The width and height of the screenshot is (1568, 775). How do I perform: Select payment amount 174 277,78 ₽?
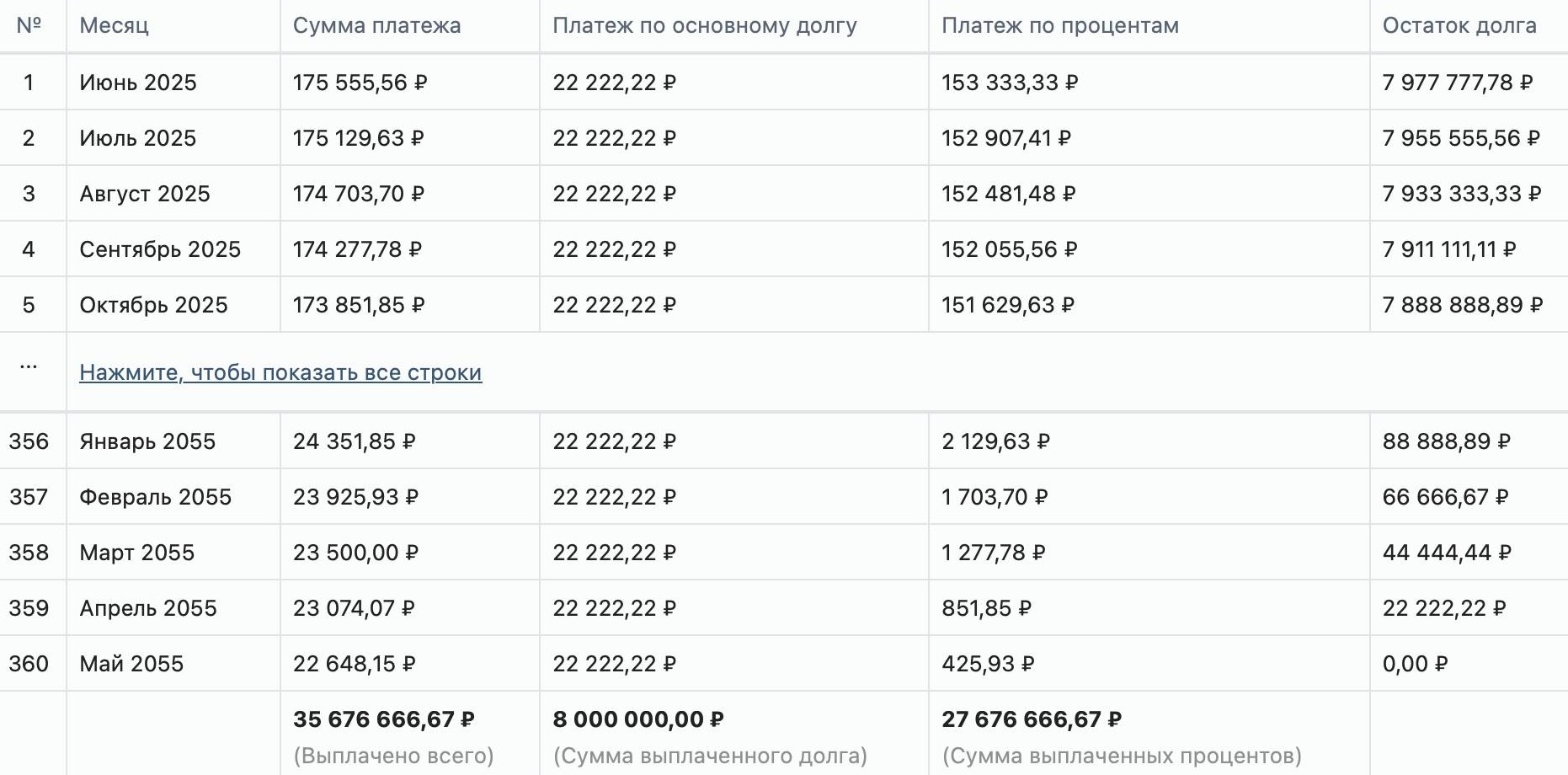357,249
